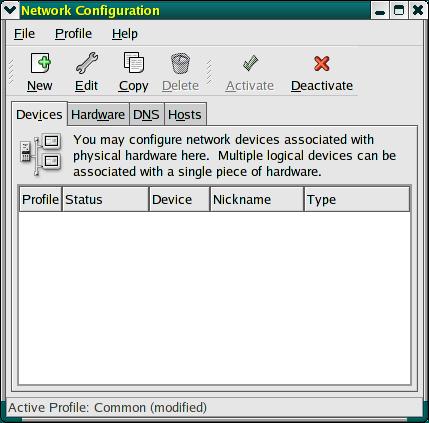
Task: Sort by the Status column header
Action: 105,199
